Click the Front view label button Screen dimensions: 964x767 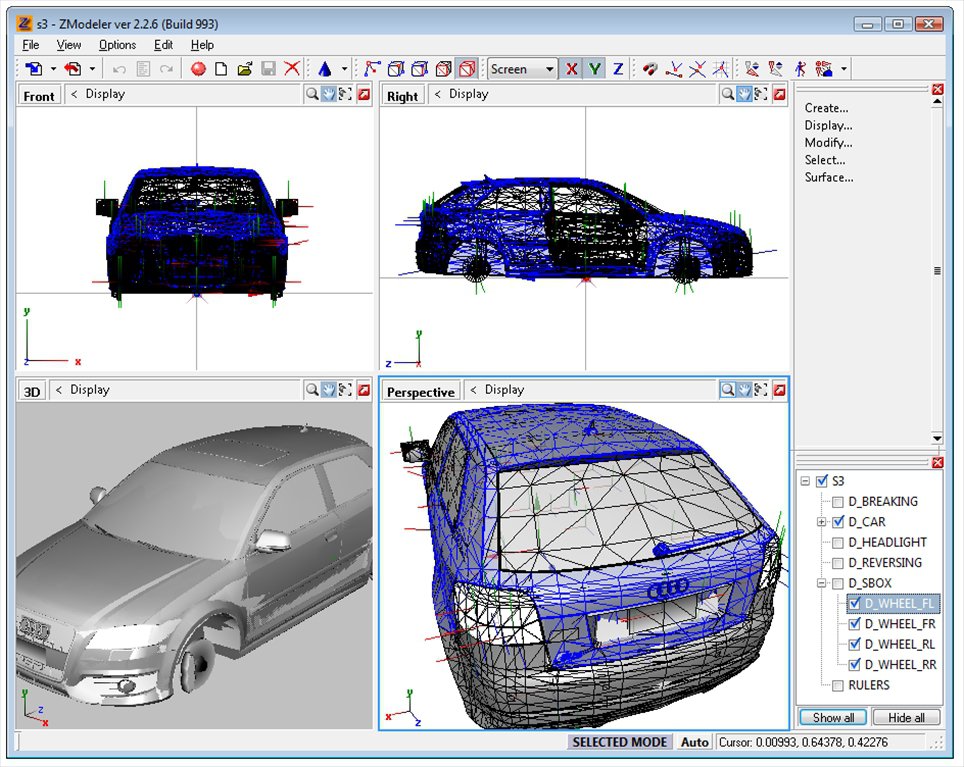click(x=39, y=96)
